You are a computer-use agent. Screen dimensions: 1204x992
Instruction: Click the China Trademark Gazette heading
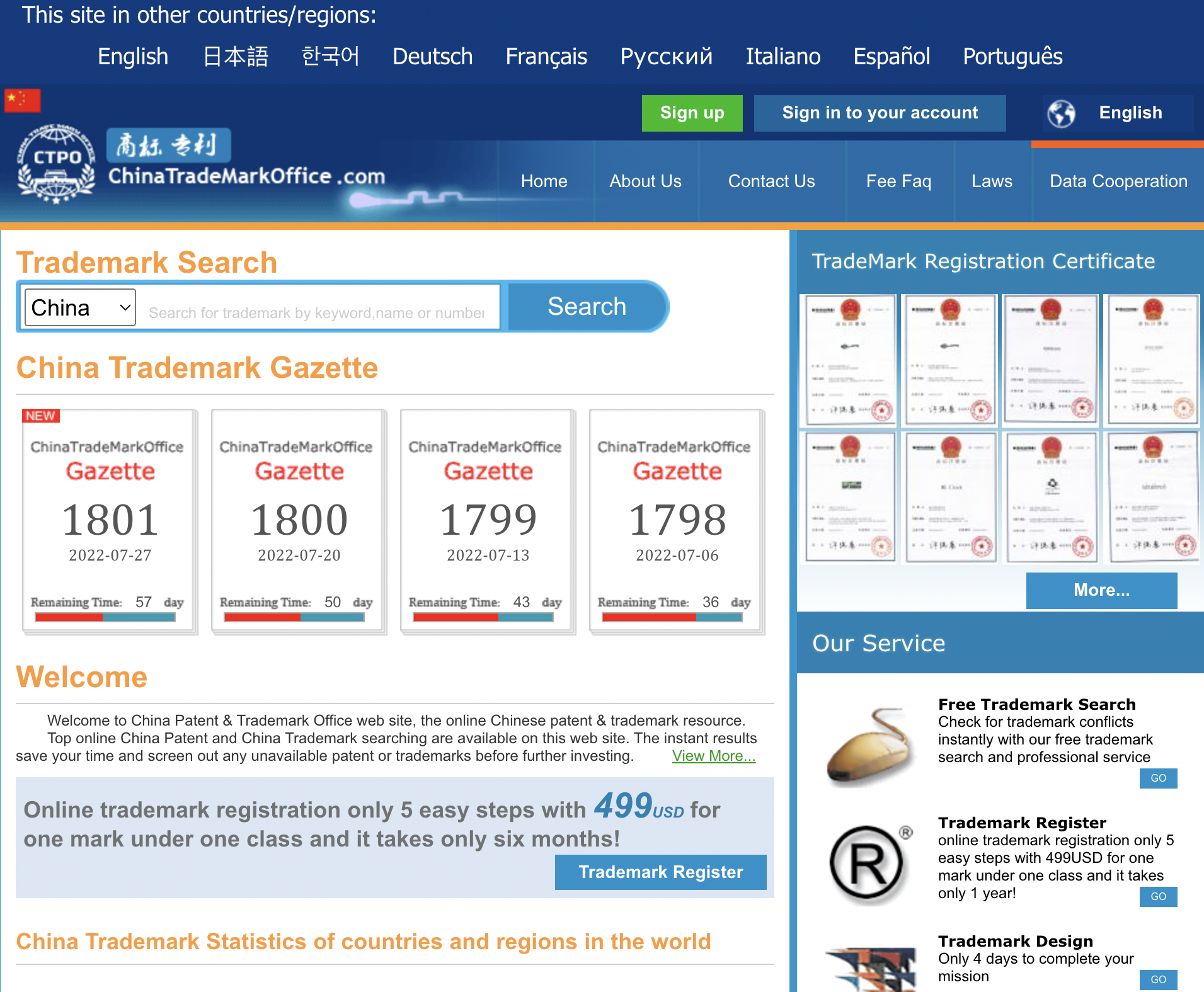(197, 368)
